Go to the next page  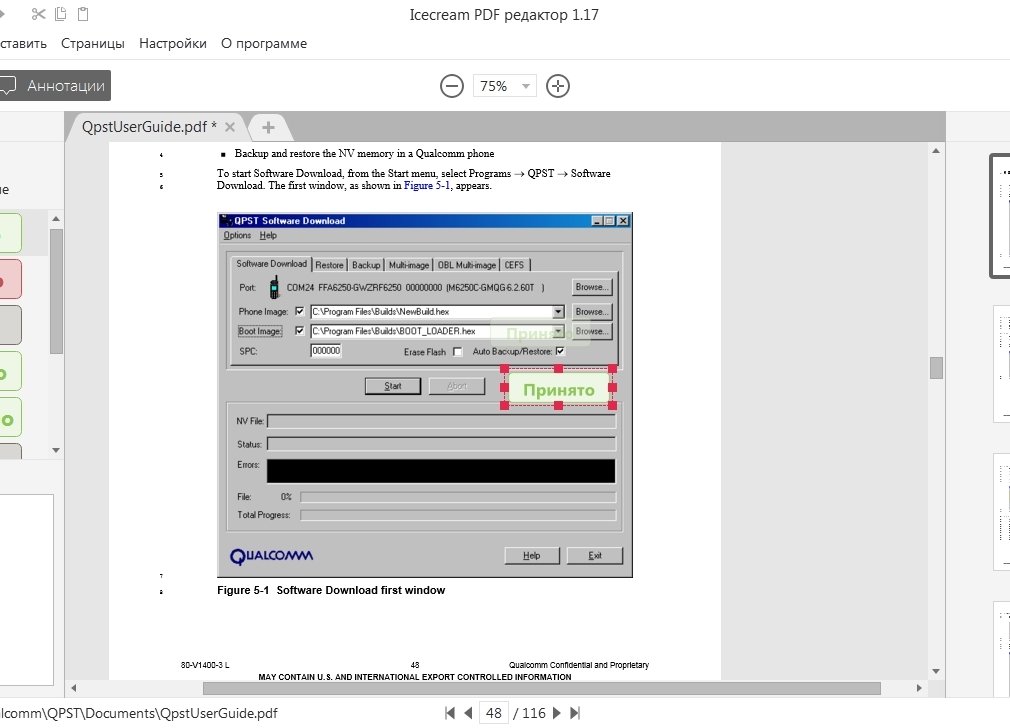(x=557, y=713)
